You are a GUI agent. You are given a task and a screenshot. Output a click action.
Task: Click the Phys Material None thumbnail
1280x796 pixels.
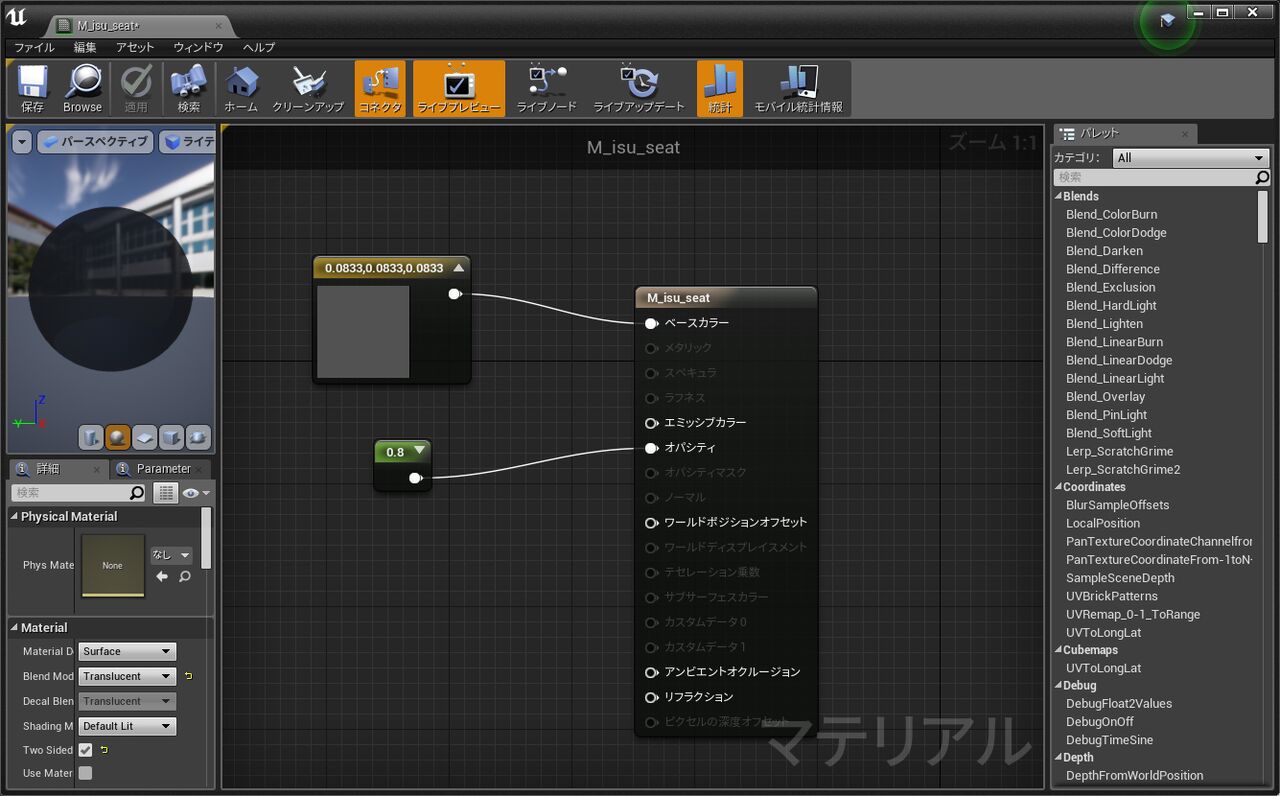point(112,565)
